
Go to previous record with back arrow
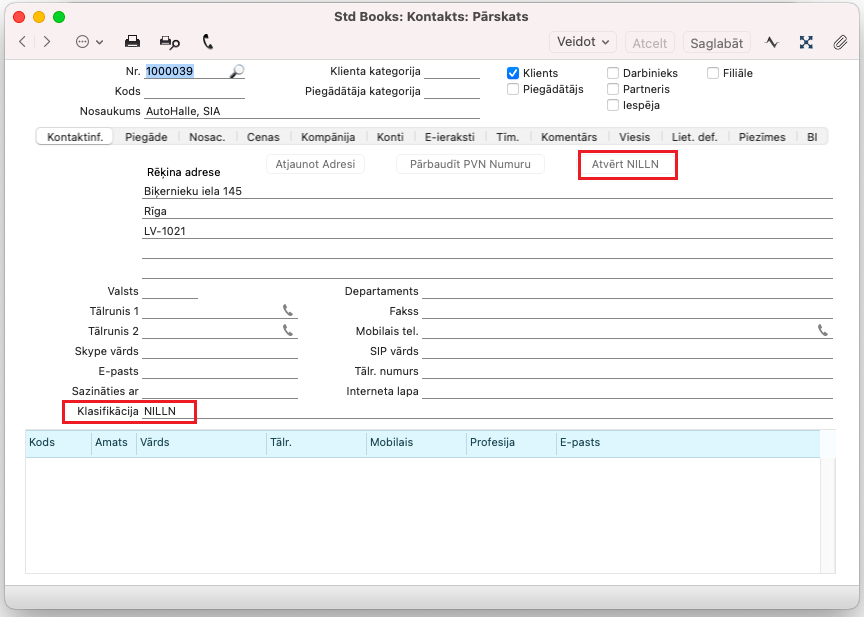[x=23, y=42]
